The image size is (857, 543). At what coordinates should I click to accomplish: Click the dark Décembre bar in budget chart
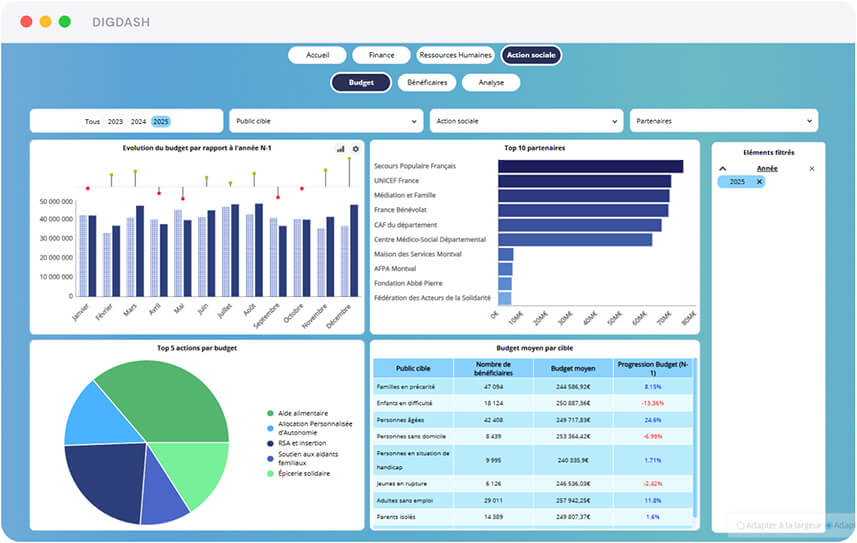coord(354,251)
